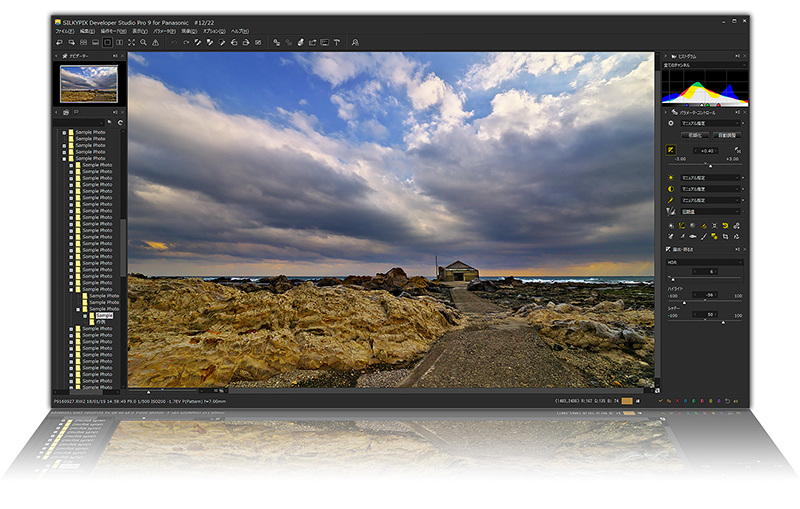Click the fish-shaped color controller icon
Screen dimensions: 800x509
click(692, 236)
